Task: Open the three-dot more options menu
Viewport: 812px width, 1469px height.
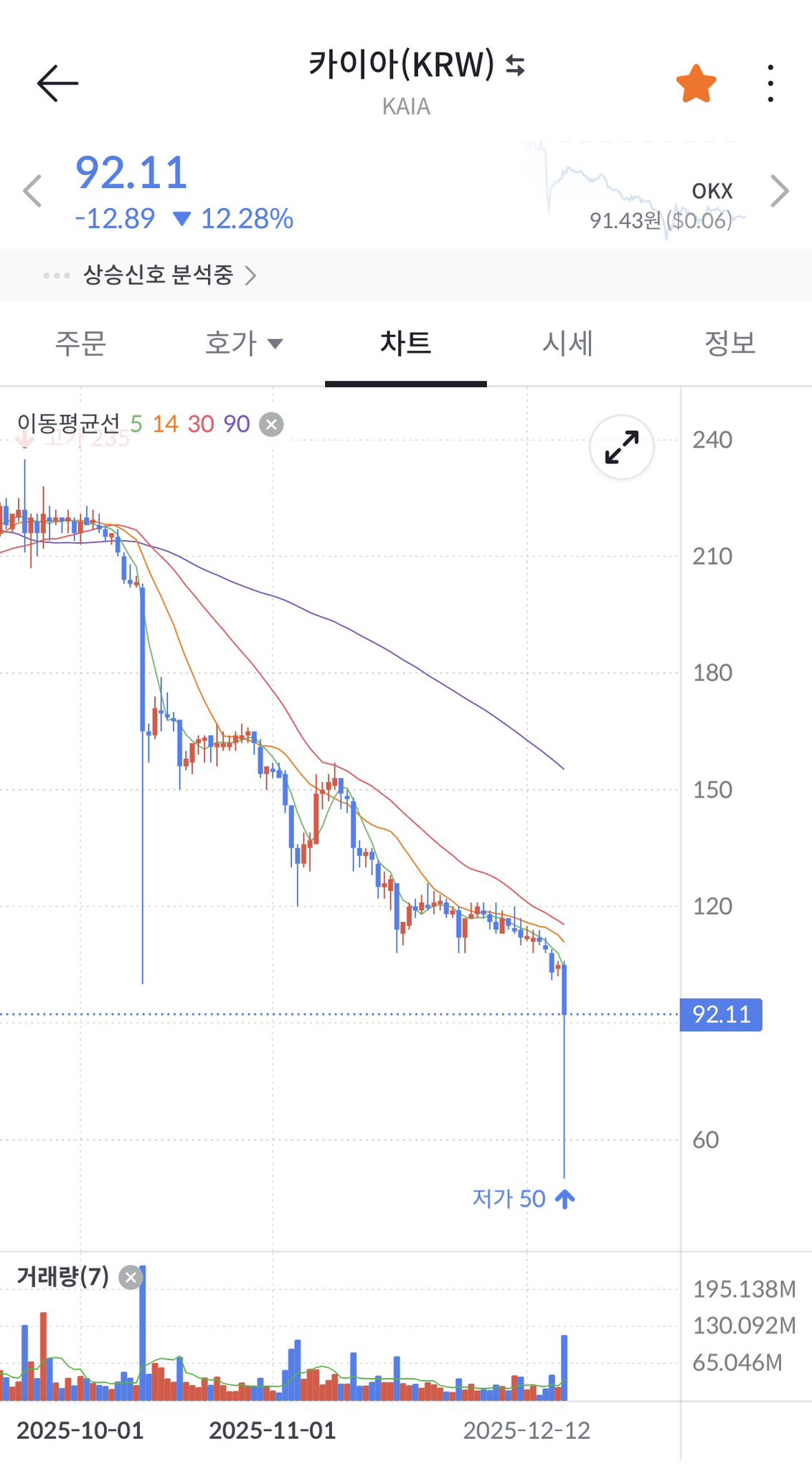Action: coord(770,84)
